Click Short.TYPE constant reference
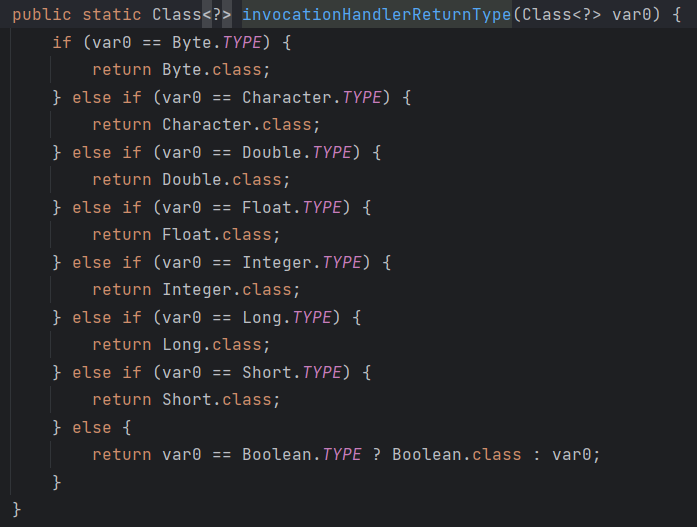 point(292,372)
